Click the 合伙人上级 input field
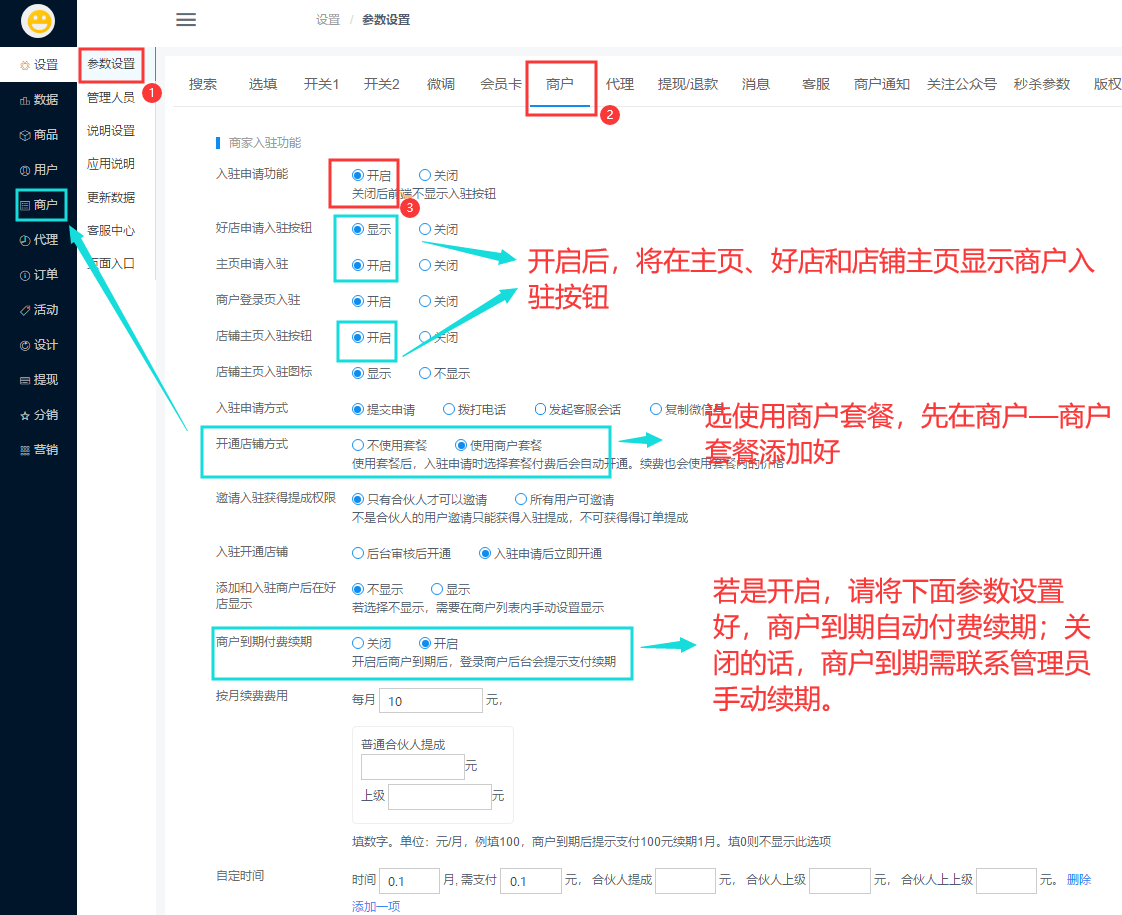Image resolution: width=1122 pixels, height=915 pixels. tap(839, 881)
